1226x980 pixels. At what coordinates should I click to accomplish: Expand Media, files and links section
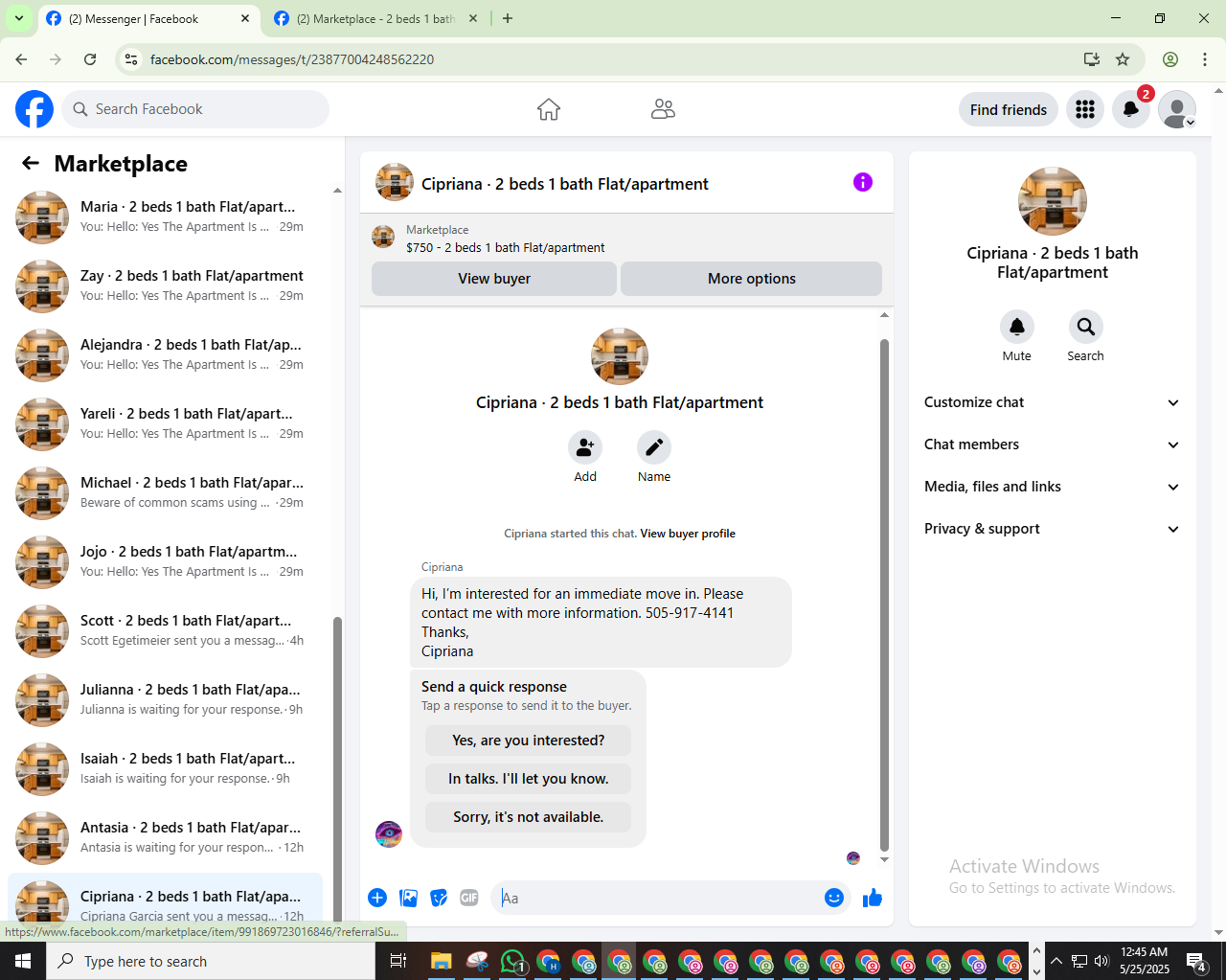tap(1052, 487)
